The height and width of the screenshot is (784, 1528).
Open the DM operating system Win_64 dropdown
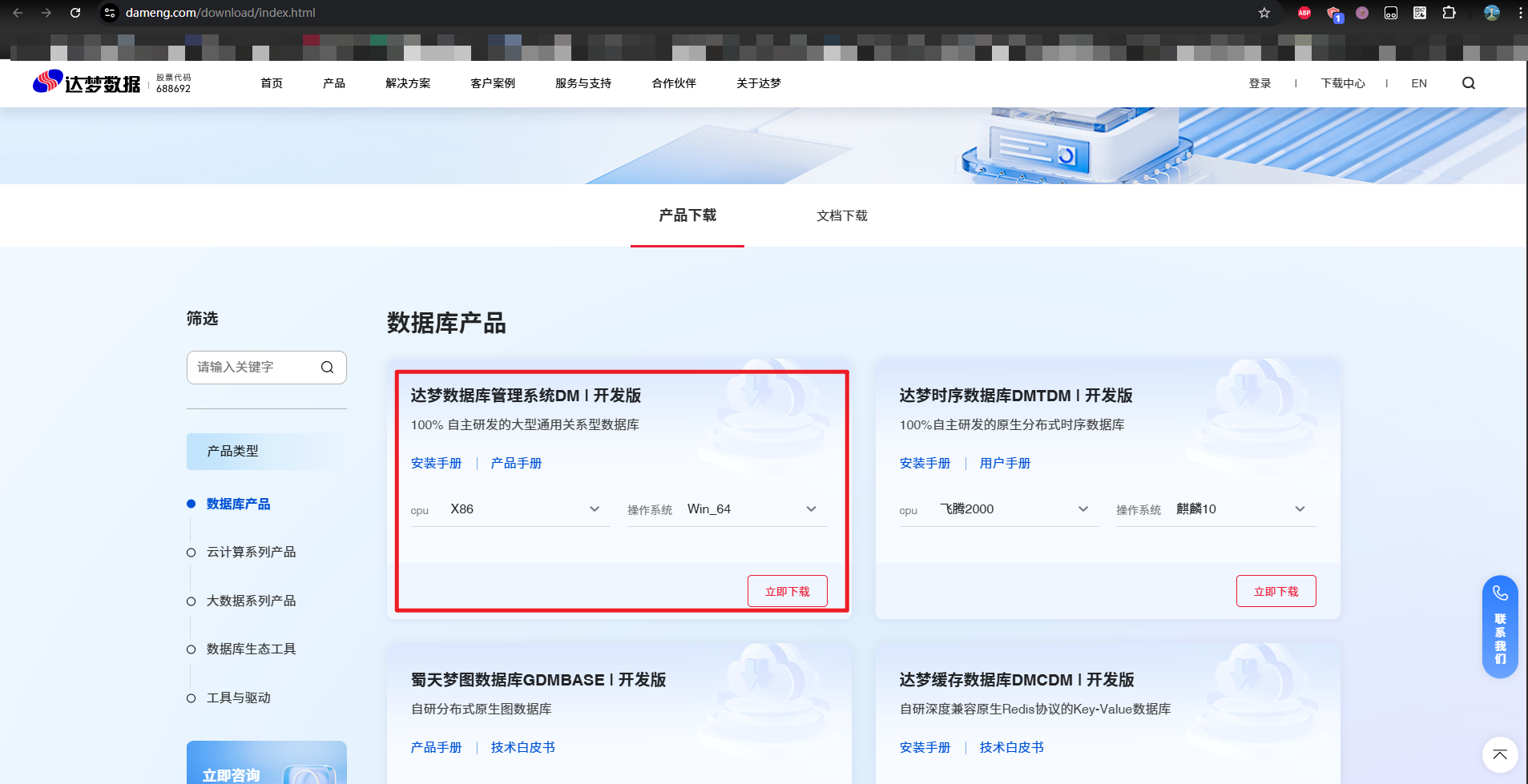tap(727, 509)
